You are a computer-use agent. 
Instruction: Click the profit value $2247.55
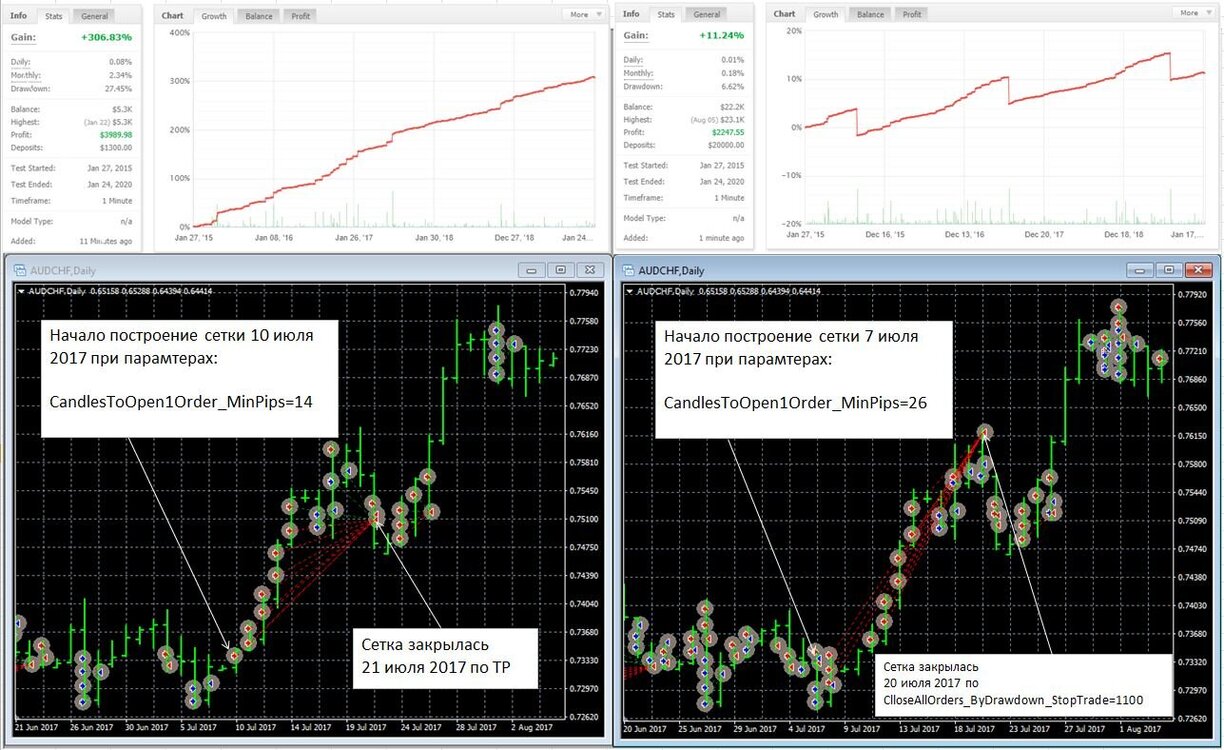click(728, 133)
